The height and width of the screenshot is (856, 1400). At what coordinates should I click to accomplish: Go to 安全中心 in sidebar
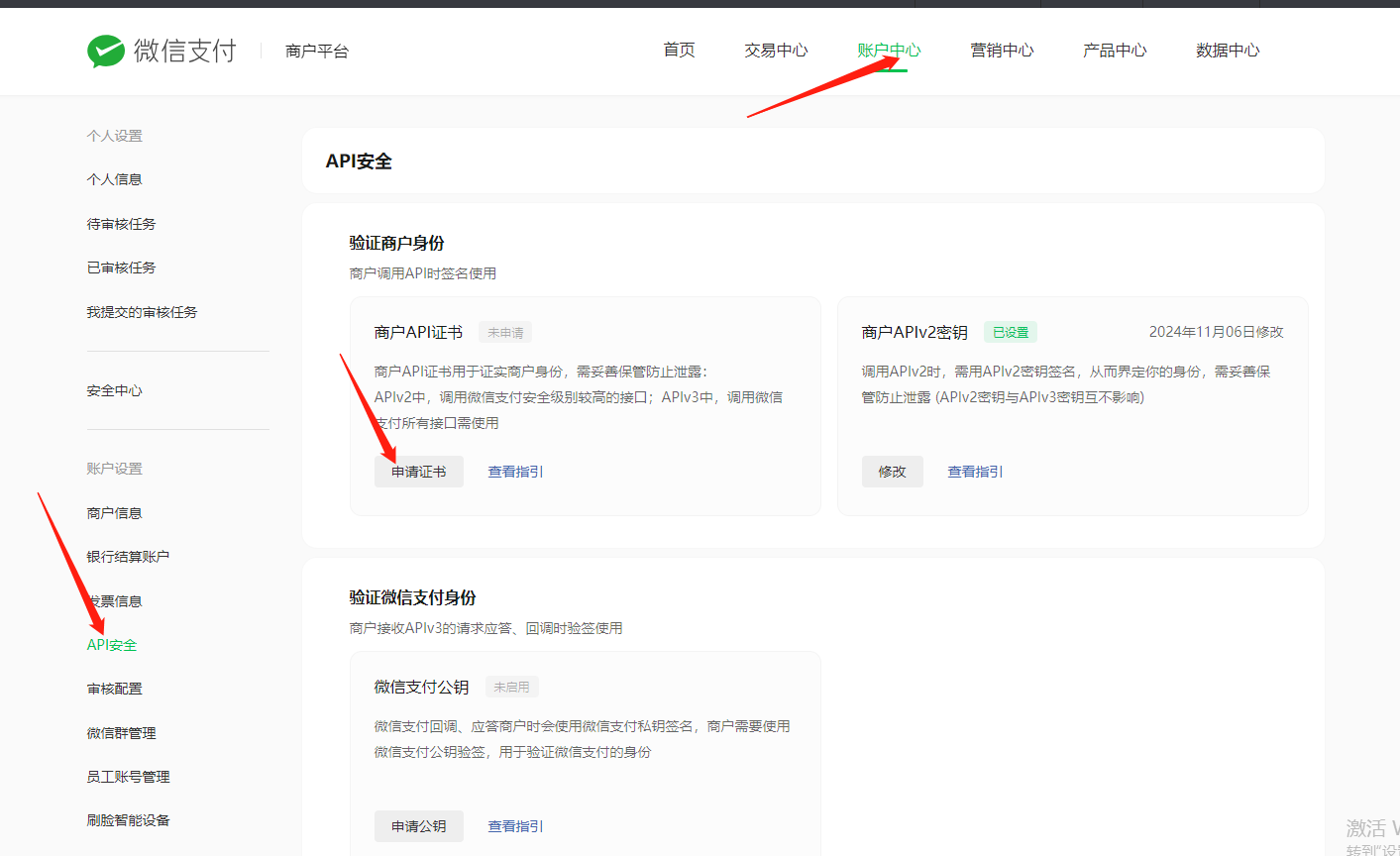coord(114,390)
